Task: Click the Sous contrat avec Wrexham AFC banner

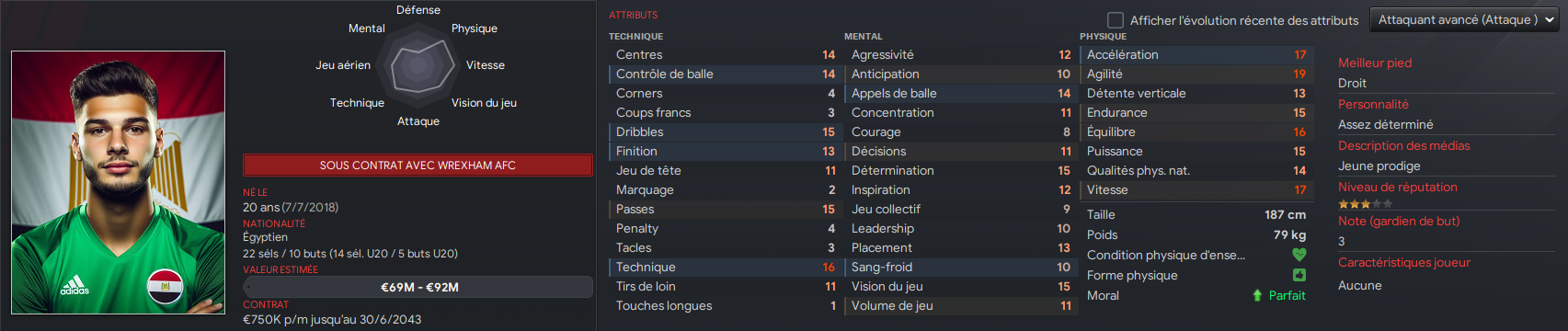Action: point(418,165)
